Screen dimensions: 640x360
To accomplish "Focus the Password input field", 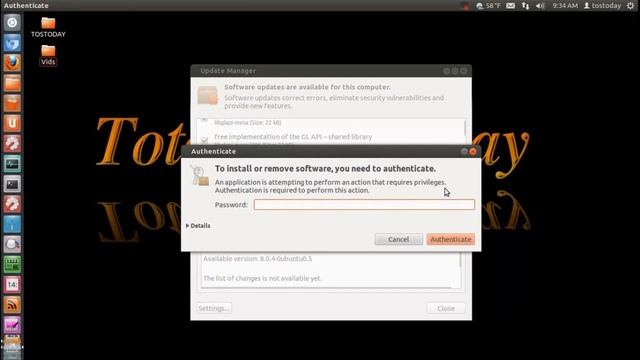I will click(364, 204).
